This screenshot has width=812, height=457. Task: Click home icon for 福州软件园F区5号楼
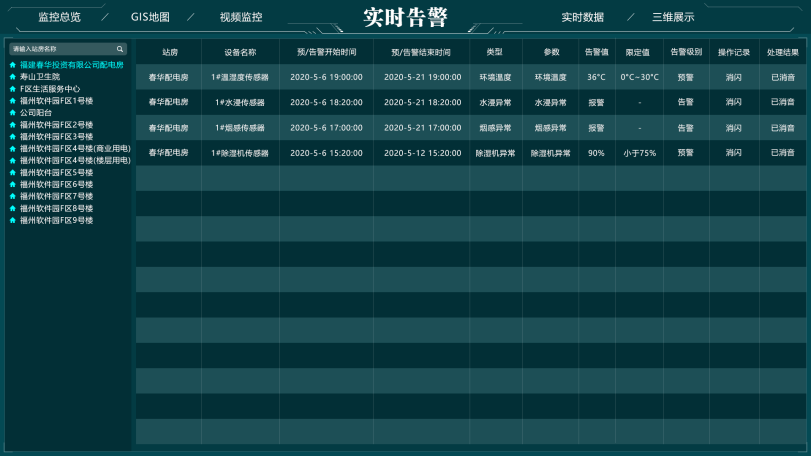pyautogui.click(x=13, y=173)
